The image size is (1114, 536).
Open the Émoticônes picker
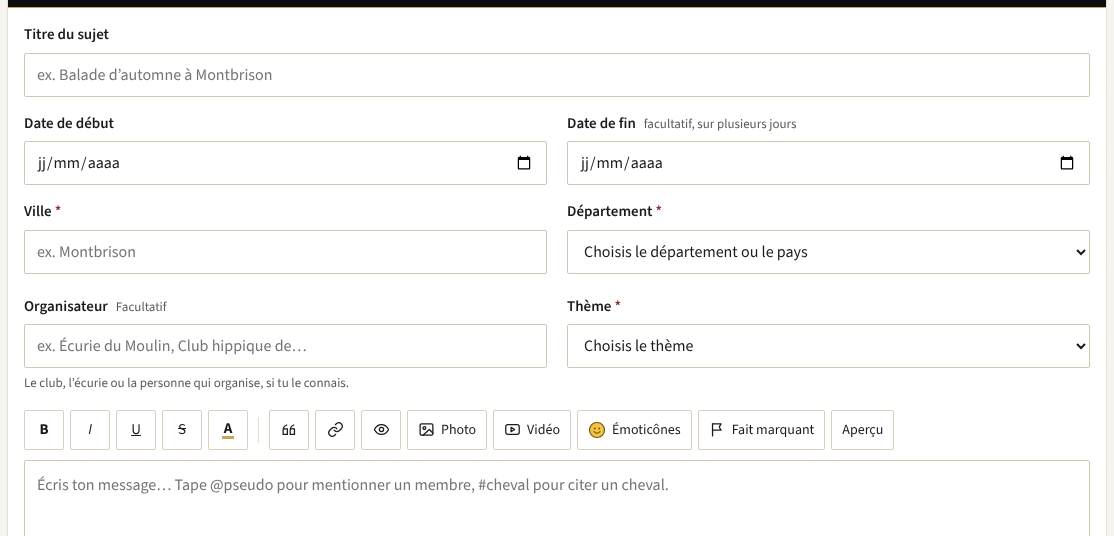(x=634, y=429)
